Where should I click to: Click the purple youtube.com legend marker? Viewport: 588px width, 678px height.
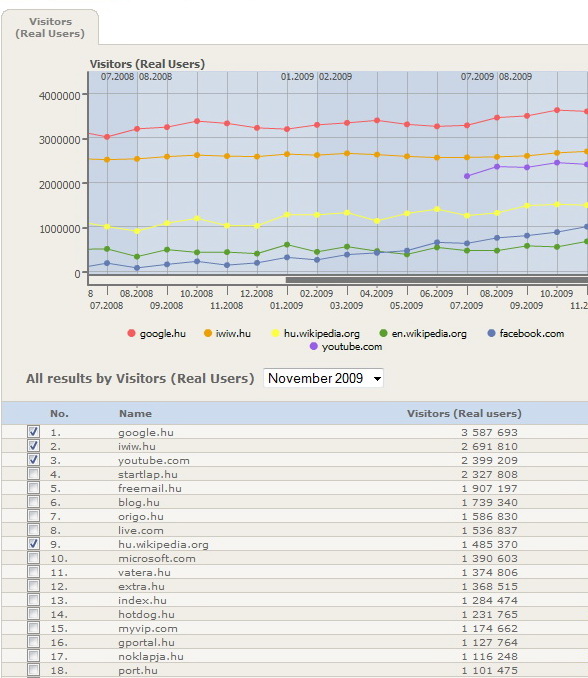point(313,346)
